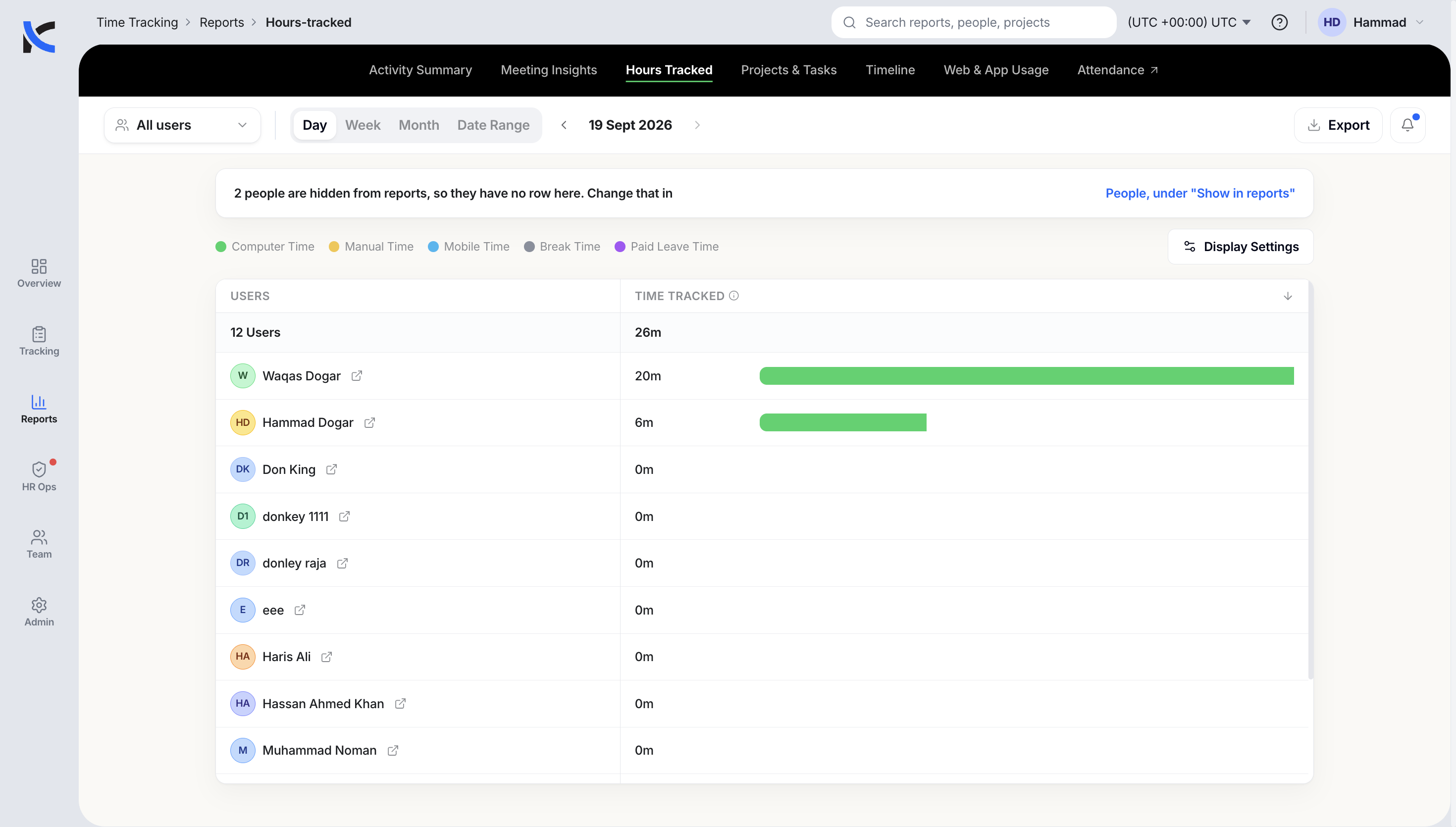Toggle the Break Time legend item
This screenshot has height=827, width=1456.
tap(562, 247)
